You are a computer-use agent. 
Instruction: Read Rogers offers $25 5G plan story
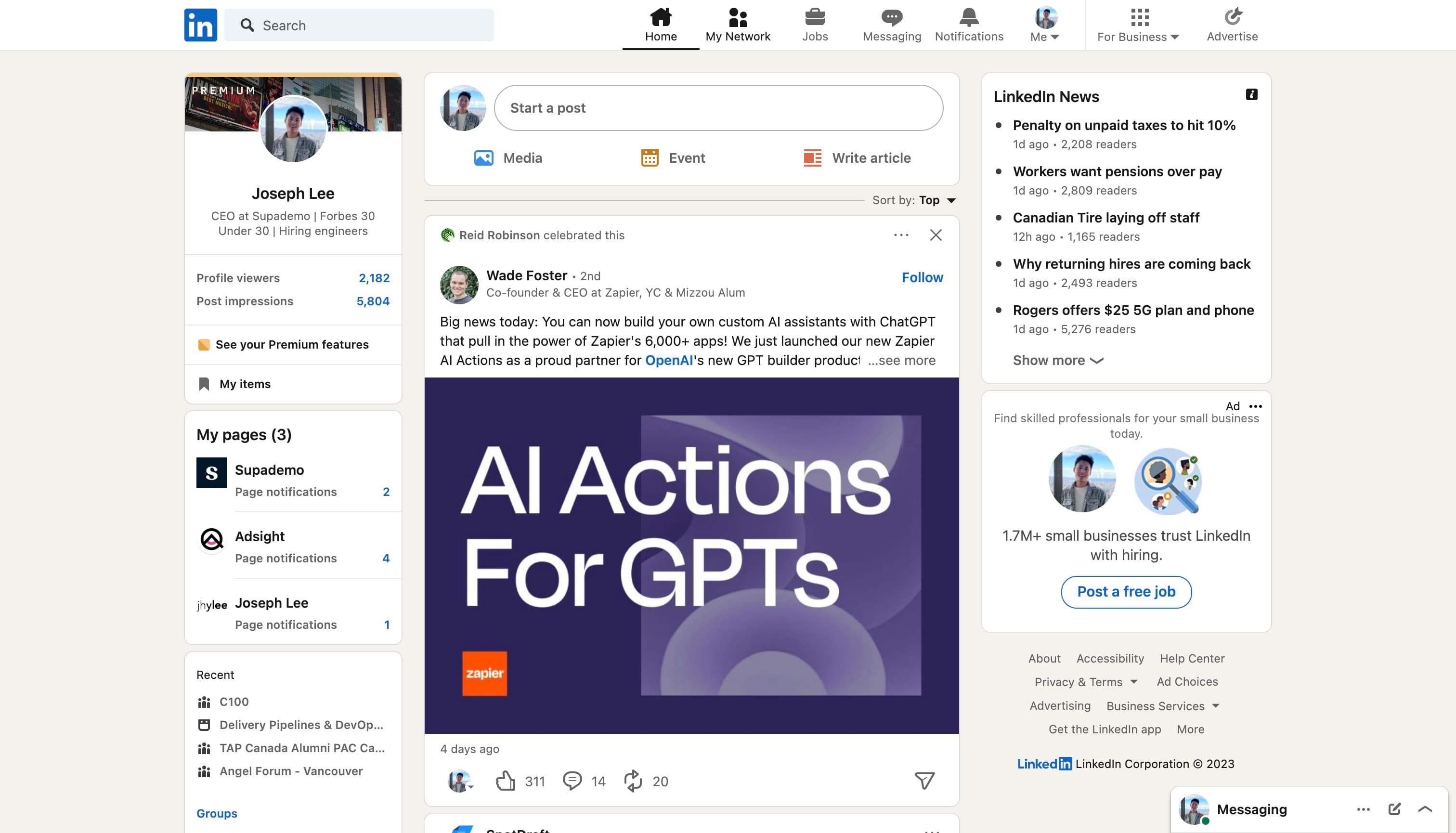tap(1133, 310)
